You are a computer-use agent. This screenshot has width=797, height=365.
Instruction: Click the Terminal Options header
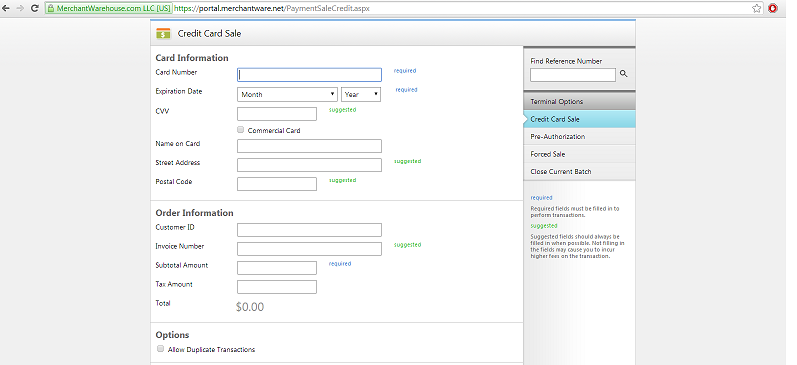pyautogui.click(x=579, y=101)
